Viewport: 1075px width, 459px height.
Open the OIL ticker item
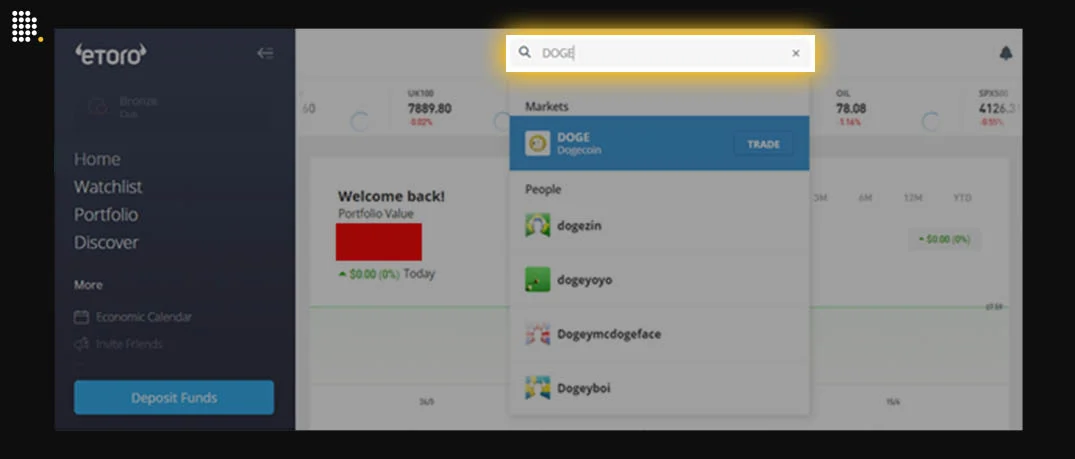pos(851,108)
